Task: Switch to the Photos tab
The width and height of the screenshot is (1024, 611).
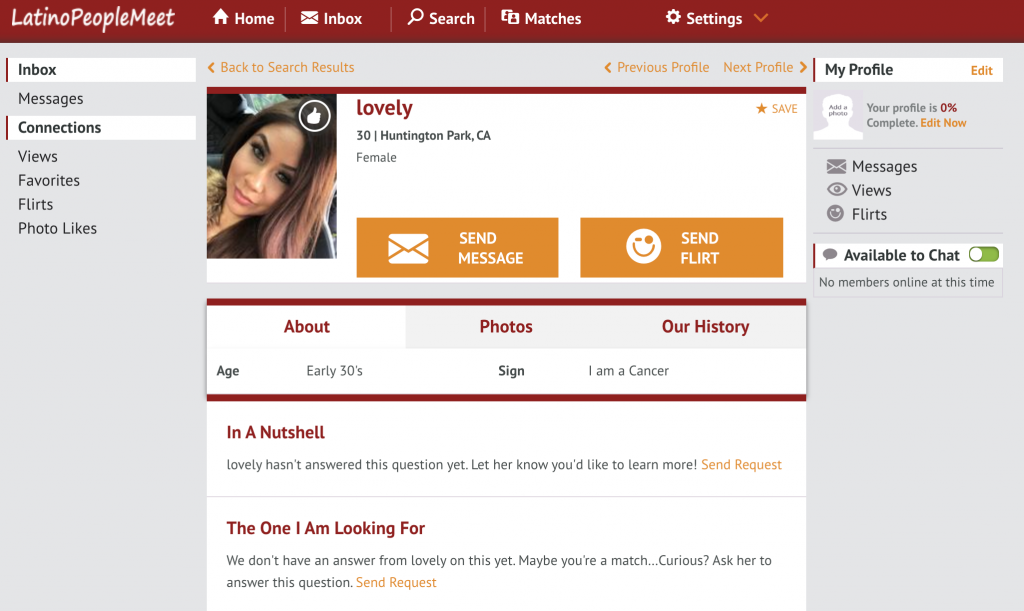Action: click(506, 327)
